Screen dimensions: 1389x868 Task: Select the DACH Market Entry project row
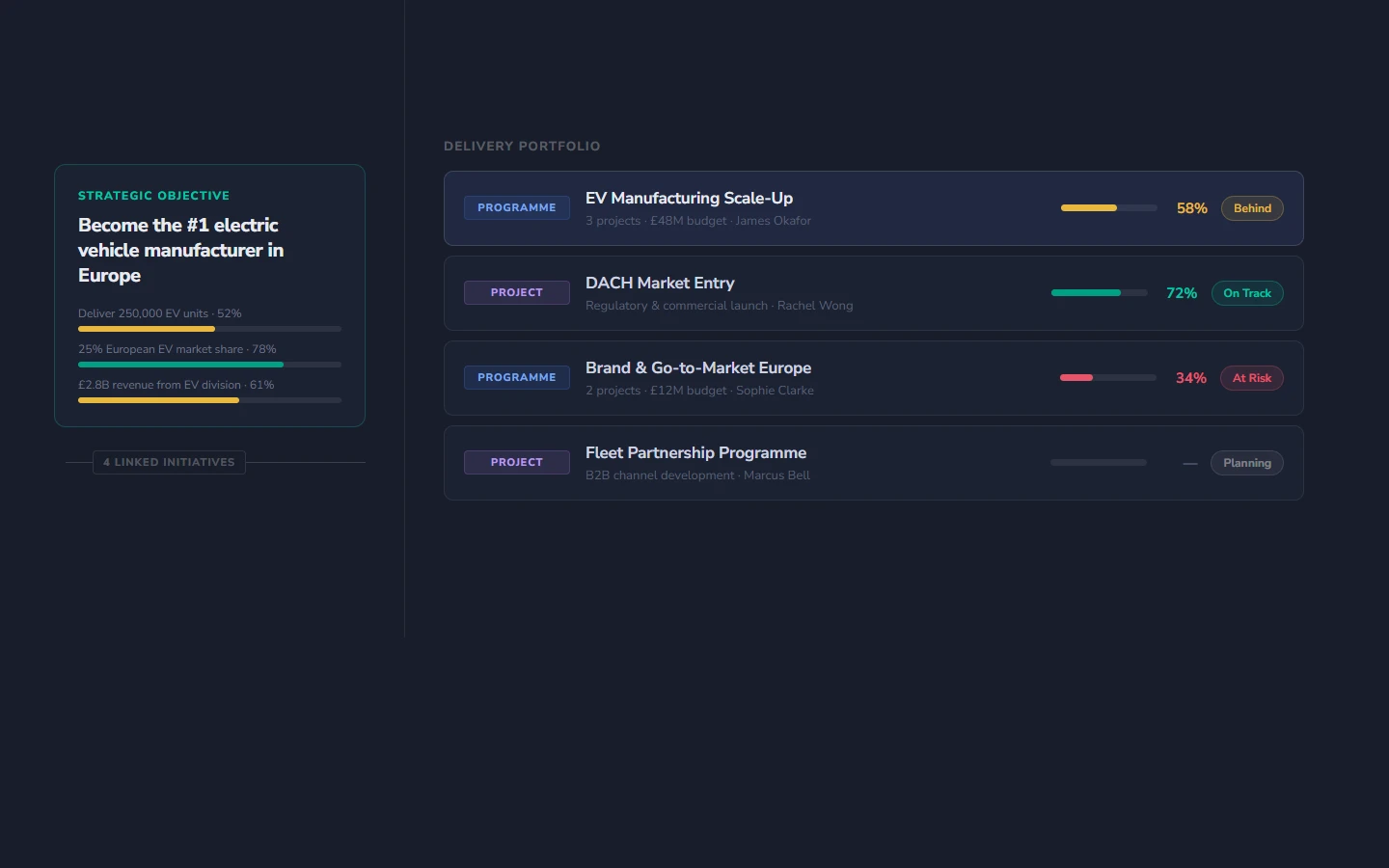(660, 283)
